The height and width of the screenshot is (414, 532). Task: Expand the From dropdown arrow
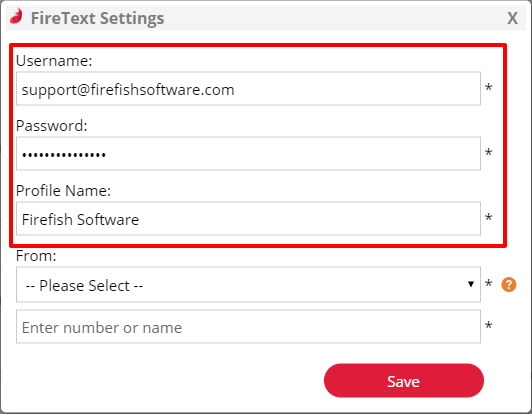click(x=471, y=284)
